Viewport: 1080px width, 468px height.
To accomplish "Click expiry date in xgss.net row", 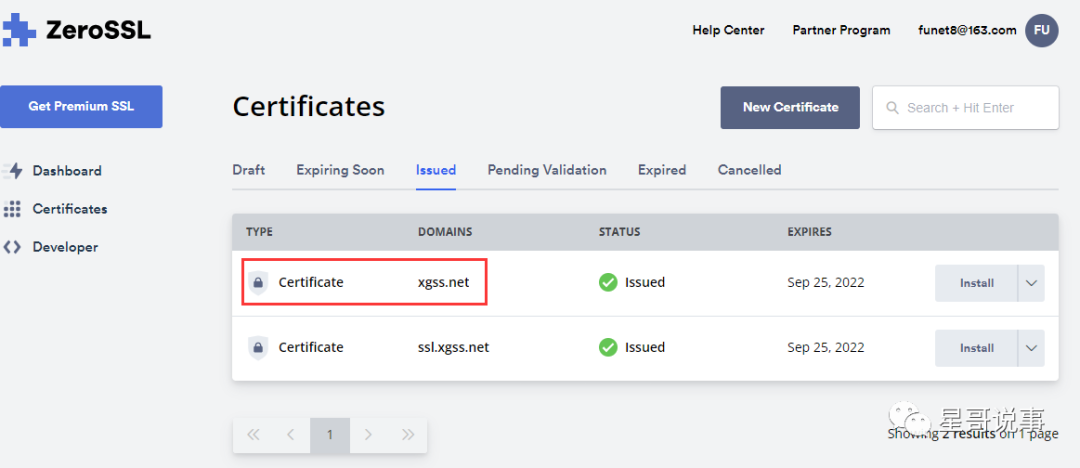I will tap(826, 282).
